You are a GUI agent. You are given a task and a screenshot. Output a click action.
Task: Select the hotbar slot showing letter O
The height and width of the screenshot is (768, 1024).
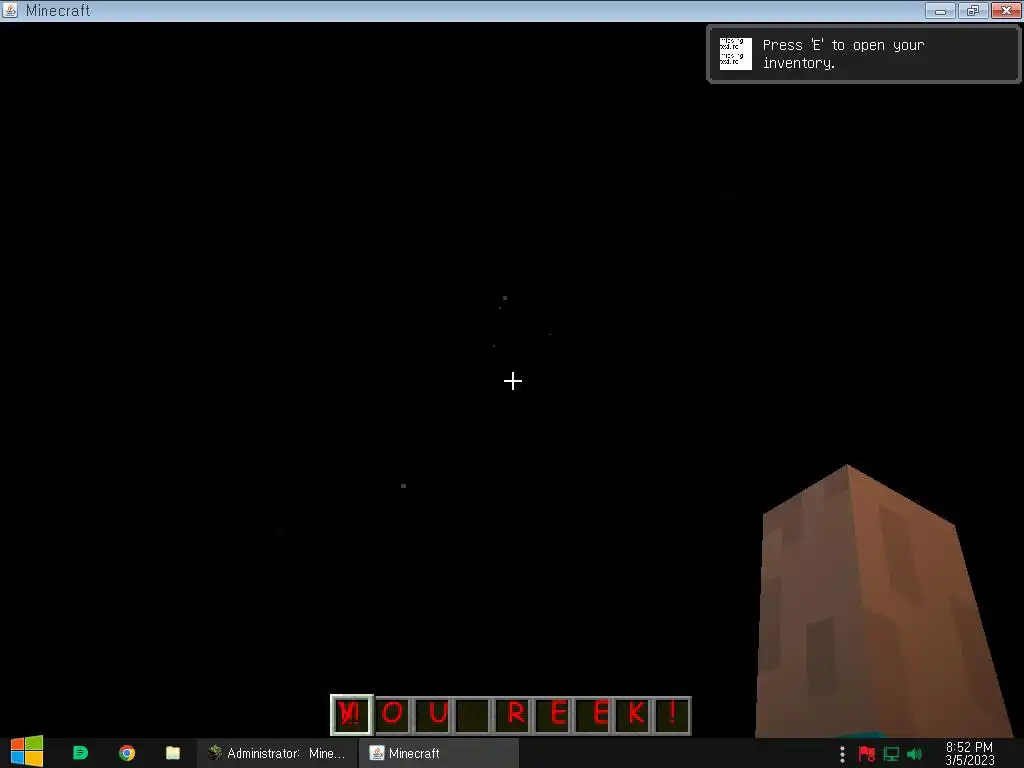click(x=393, y=714)
